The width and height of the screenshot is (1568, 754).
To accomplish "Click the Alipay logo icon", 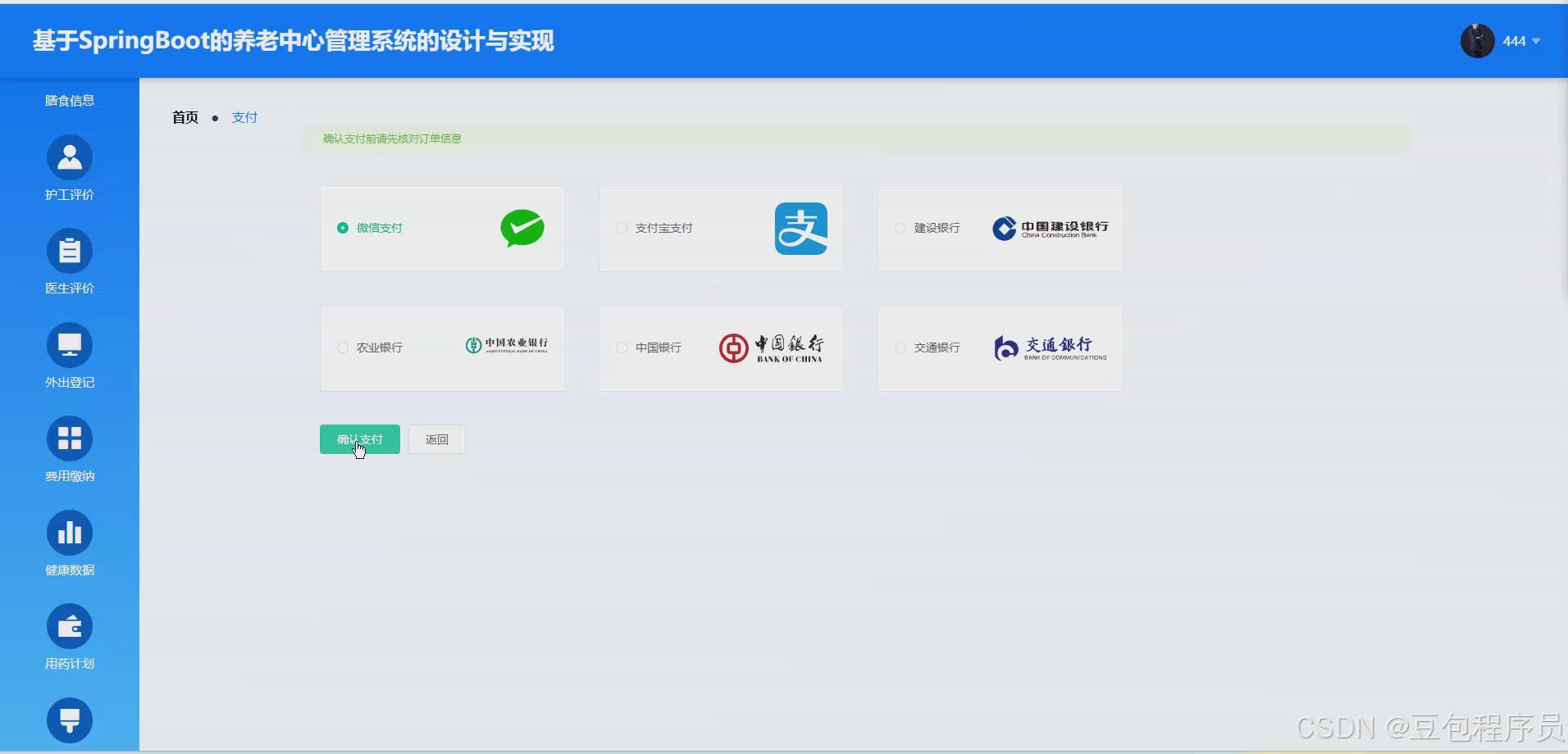I will [x=800, y=228].
